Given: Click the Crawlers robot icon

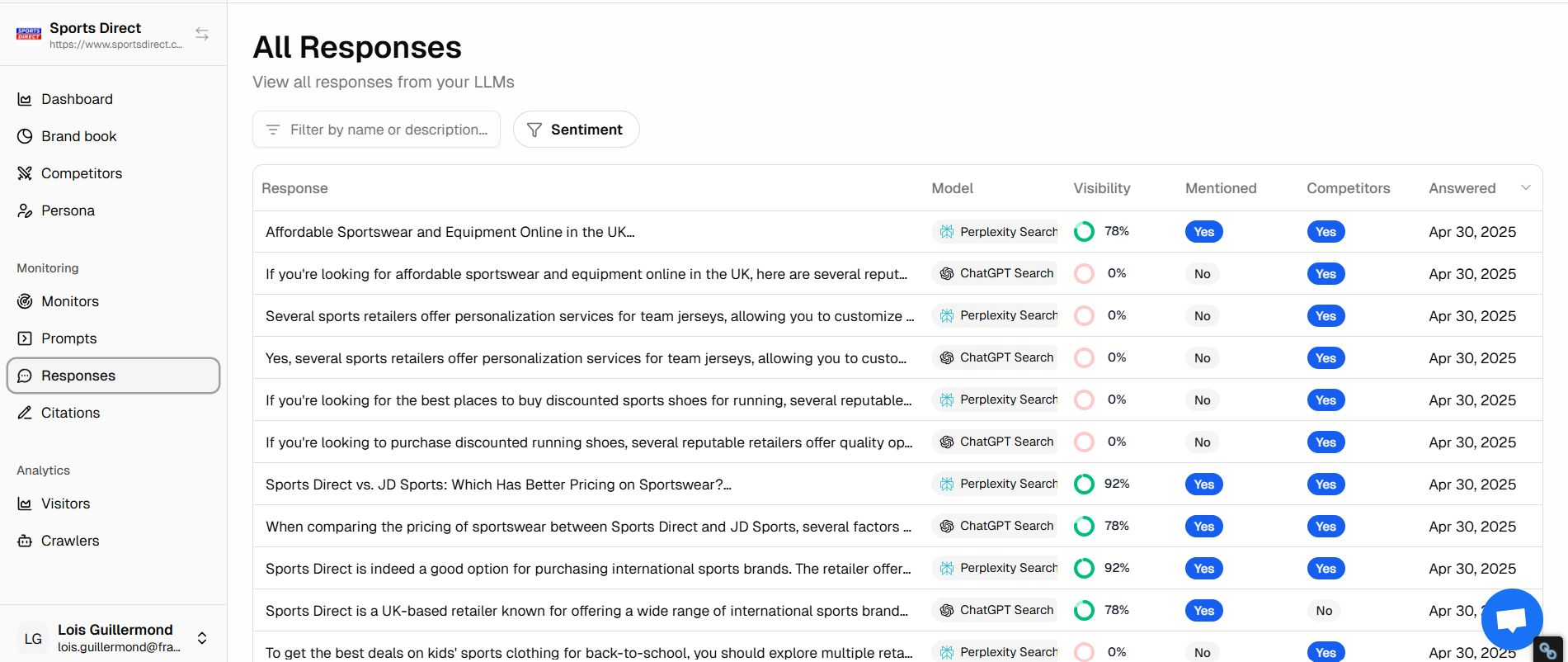Looking at the screenshot, I should point(25,541).
